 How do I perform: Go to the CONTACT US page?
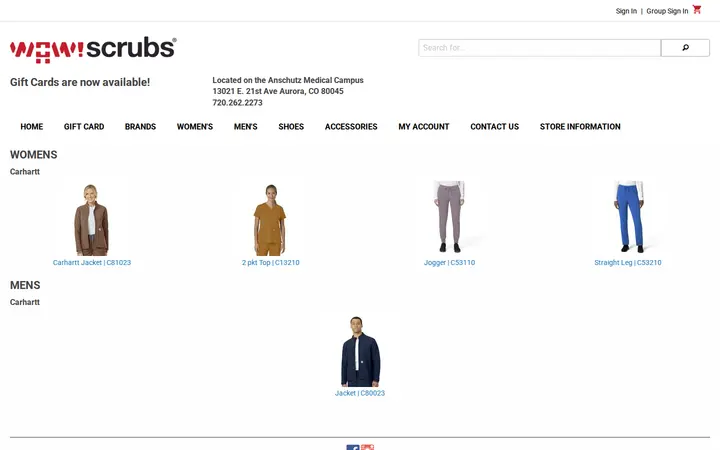point(495,127)
